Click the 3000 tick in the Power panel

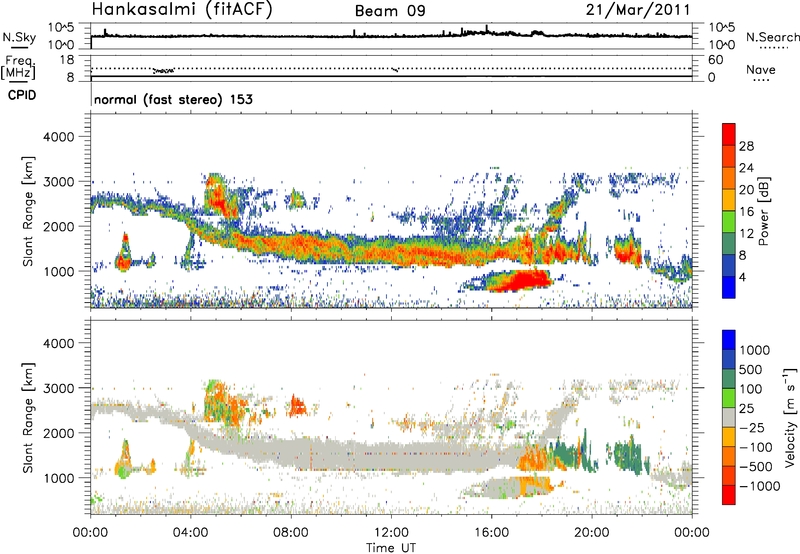(x=58, y=182)
